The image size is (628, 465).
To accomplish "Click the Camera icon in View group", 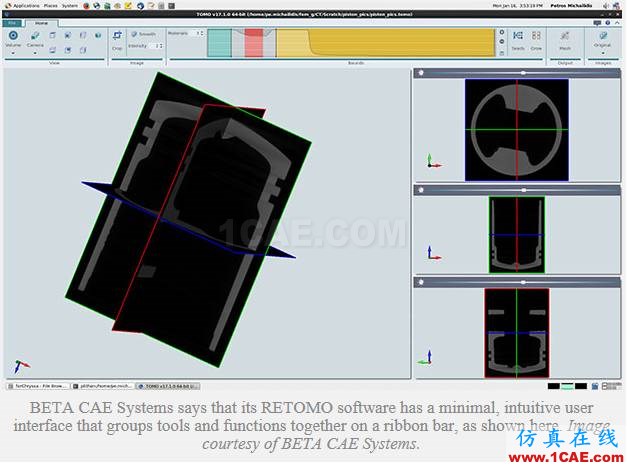I will point(35,36).
